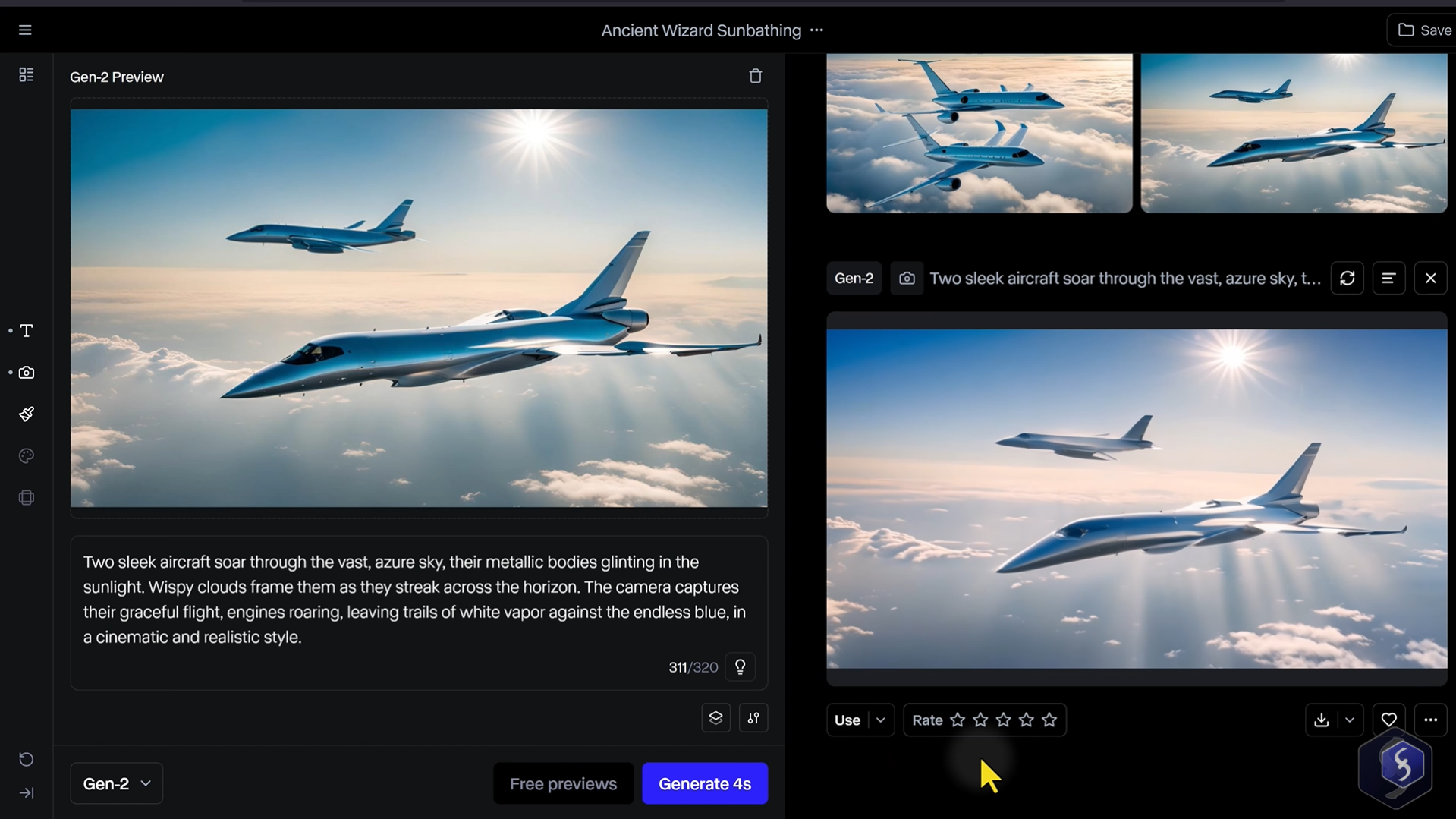Expand the Use button dropdown arrow
The height and width of the screenshot is (819, 1456).
coord(880,720)
